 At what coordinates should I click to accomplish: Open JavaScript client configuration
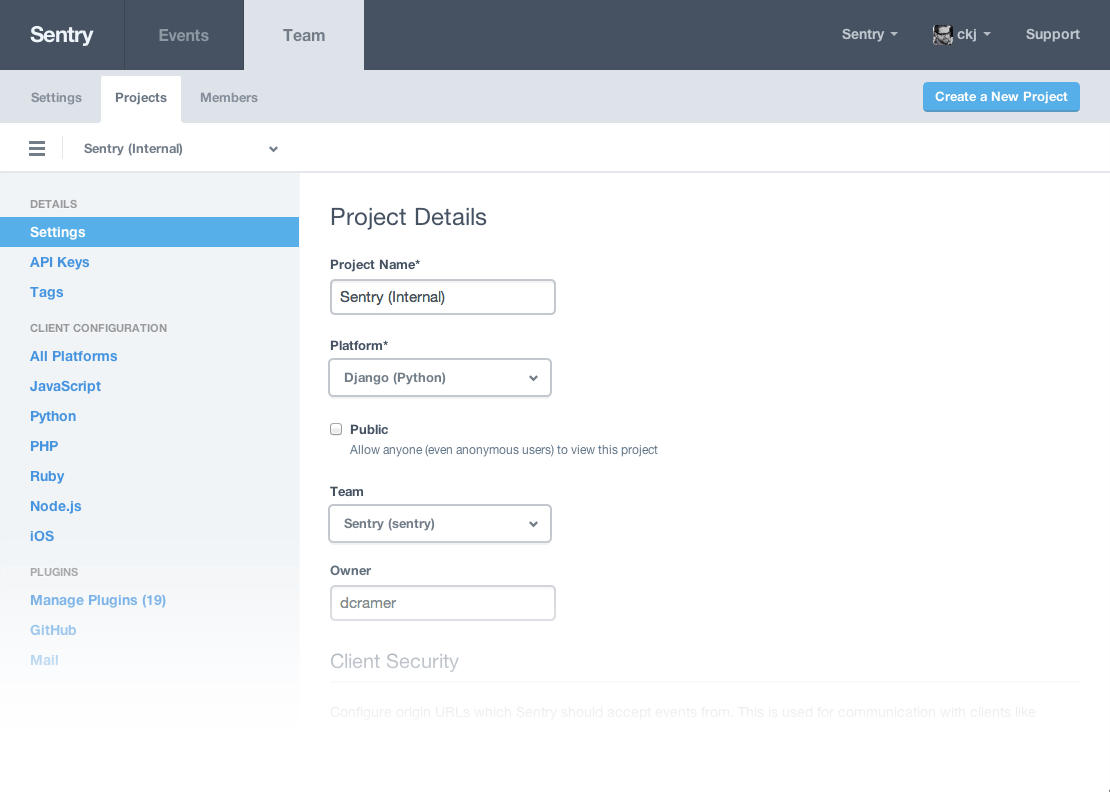[66, 386]
